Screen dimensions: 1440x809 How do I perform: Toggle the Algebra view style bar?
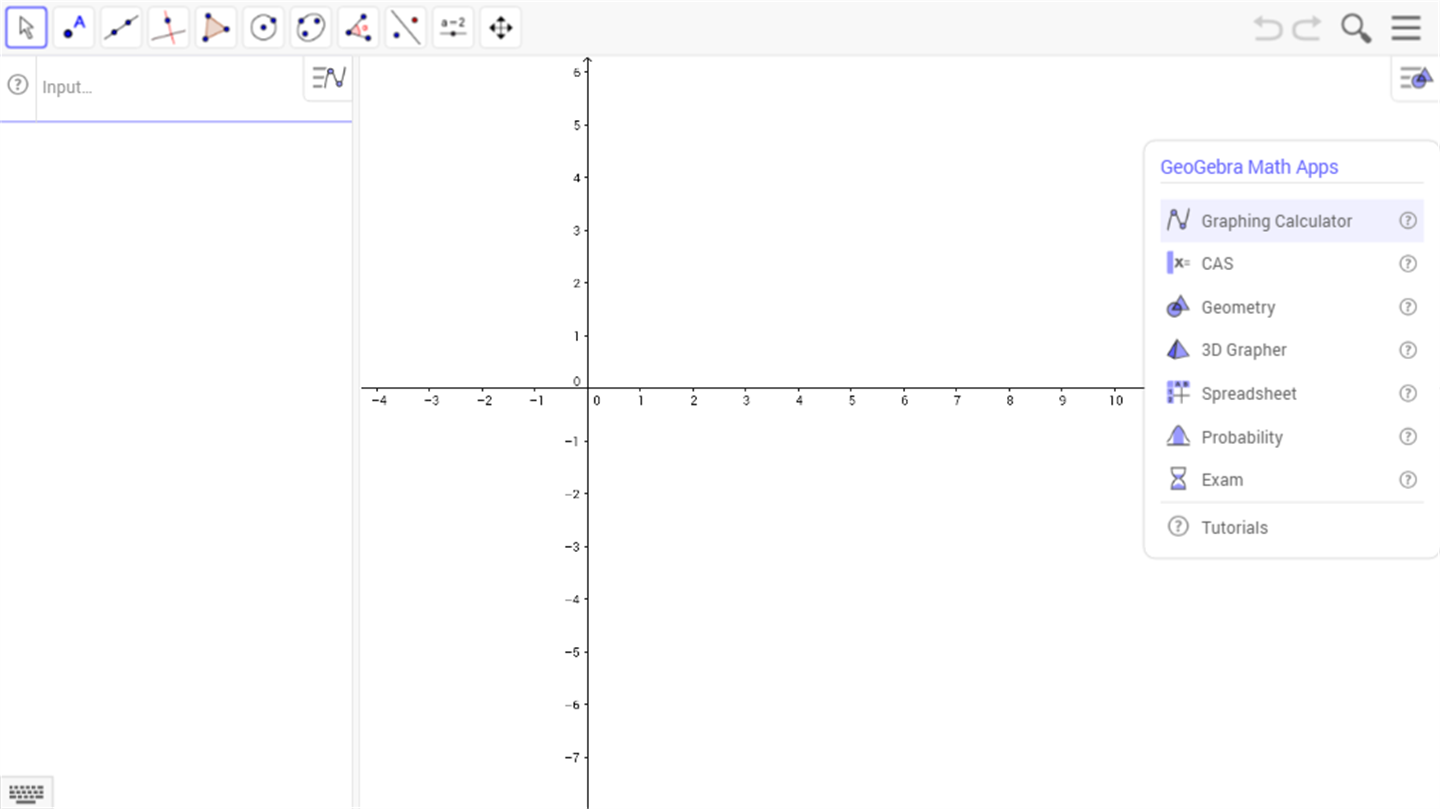pyautogui.click(x=329, y=78)
